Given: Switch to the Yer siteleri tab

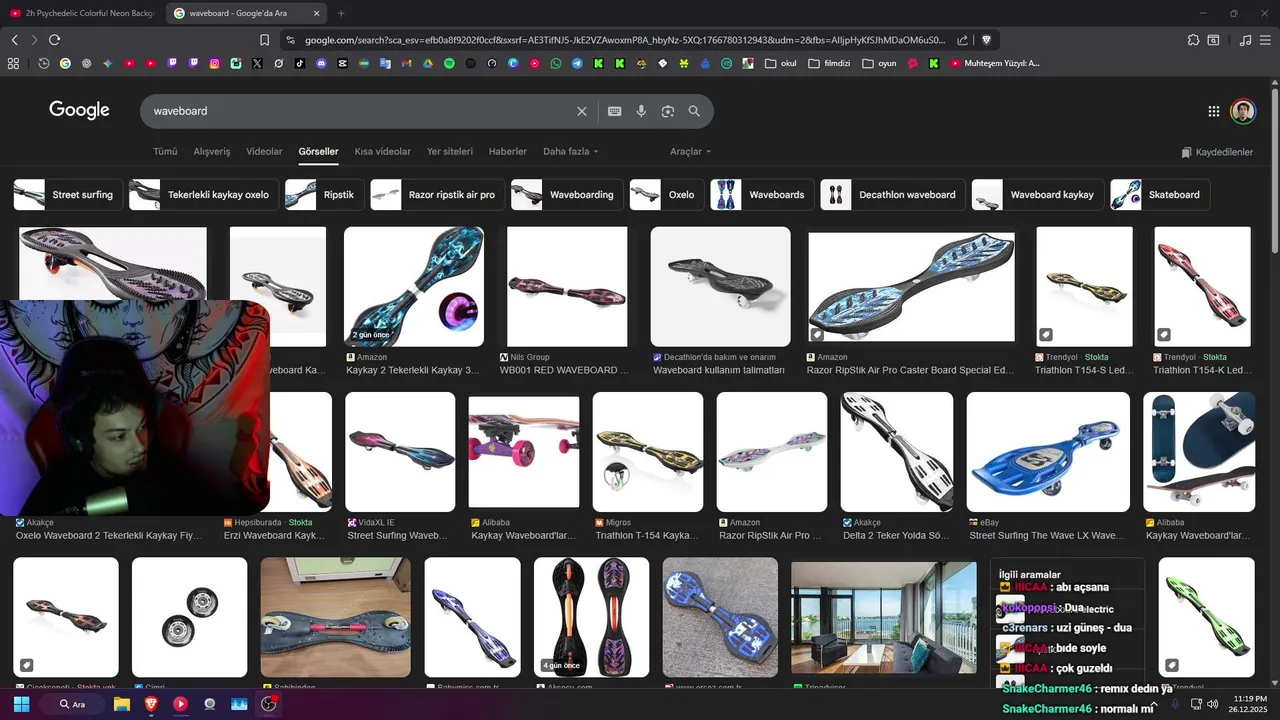Looking at the screenshot, I should point(450,152).
